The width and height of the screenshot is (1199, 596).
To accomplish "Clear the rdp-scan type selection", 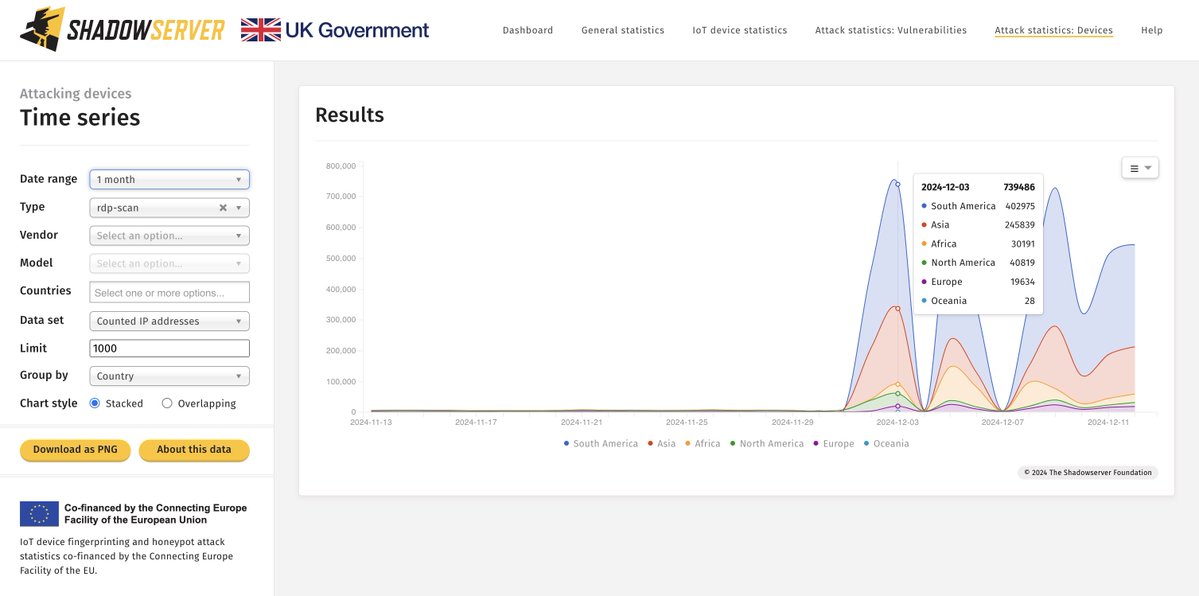I will (x=223, y=207).
